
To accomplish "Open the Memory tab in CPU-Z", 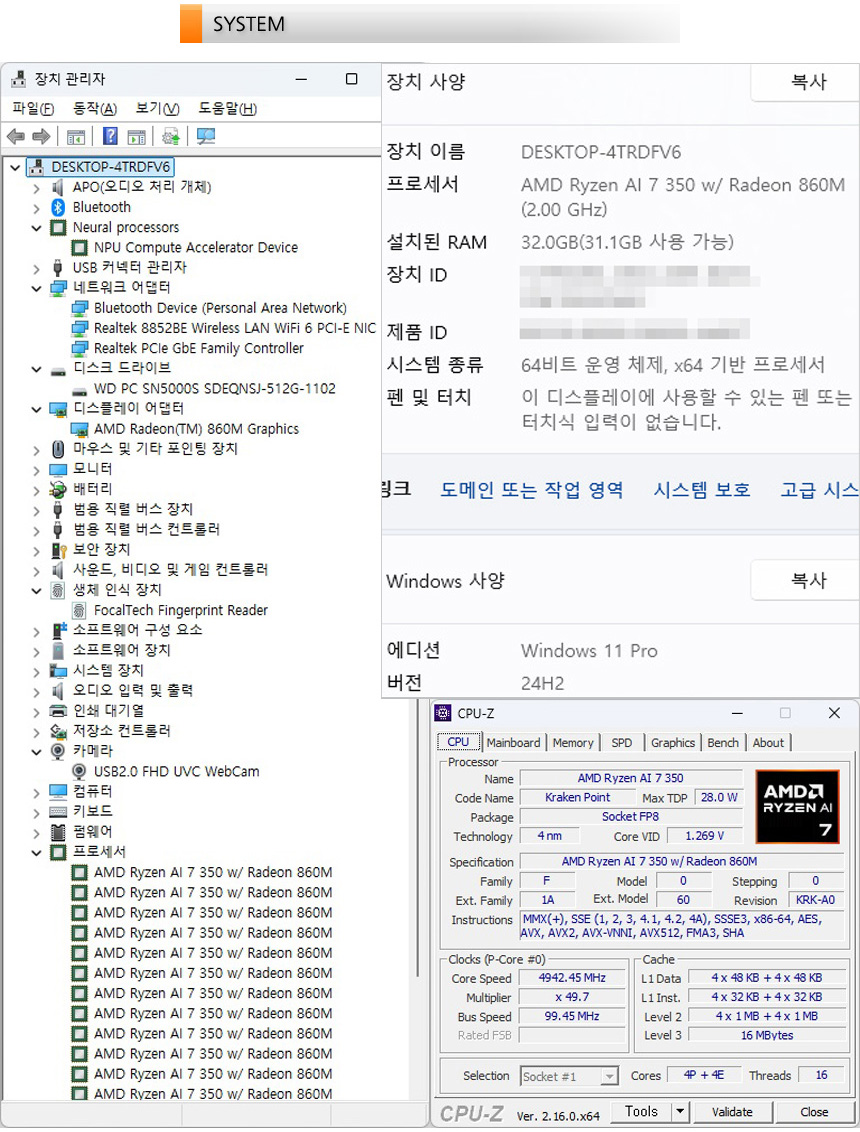I will click(573, 743).
